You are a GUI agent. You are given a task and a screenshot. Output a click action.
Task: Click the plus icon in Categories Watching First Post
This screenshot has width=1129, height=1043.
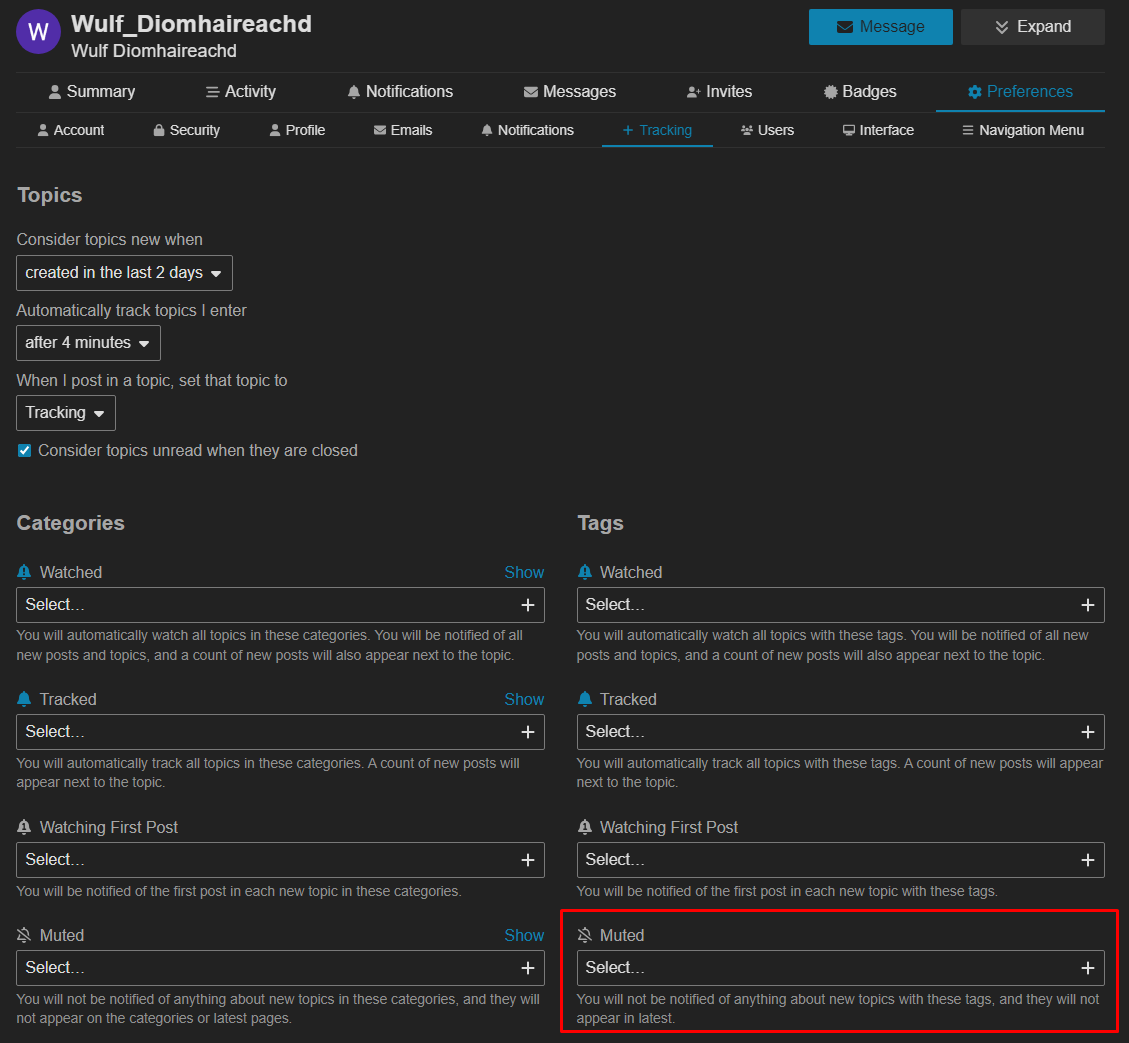(x=528, y=860)
